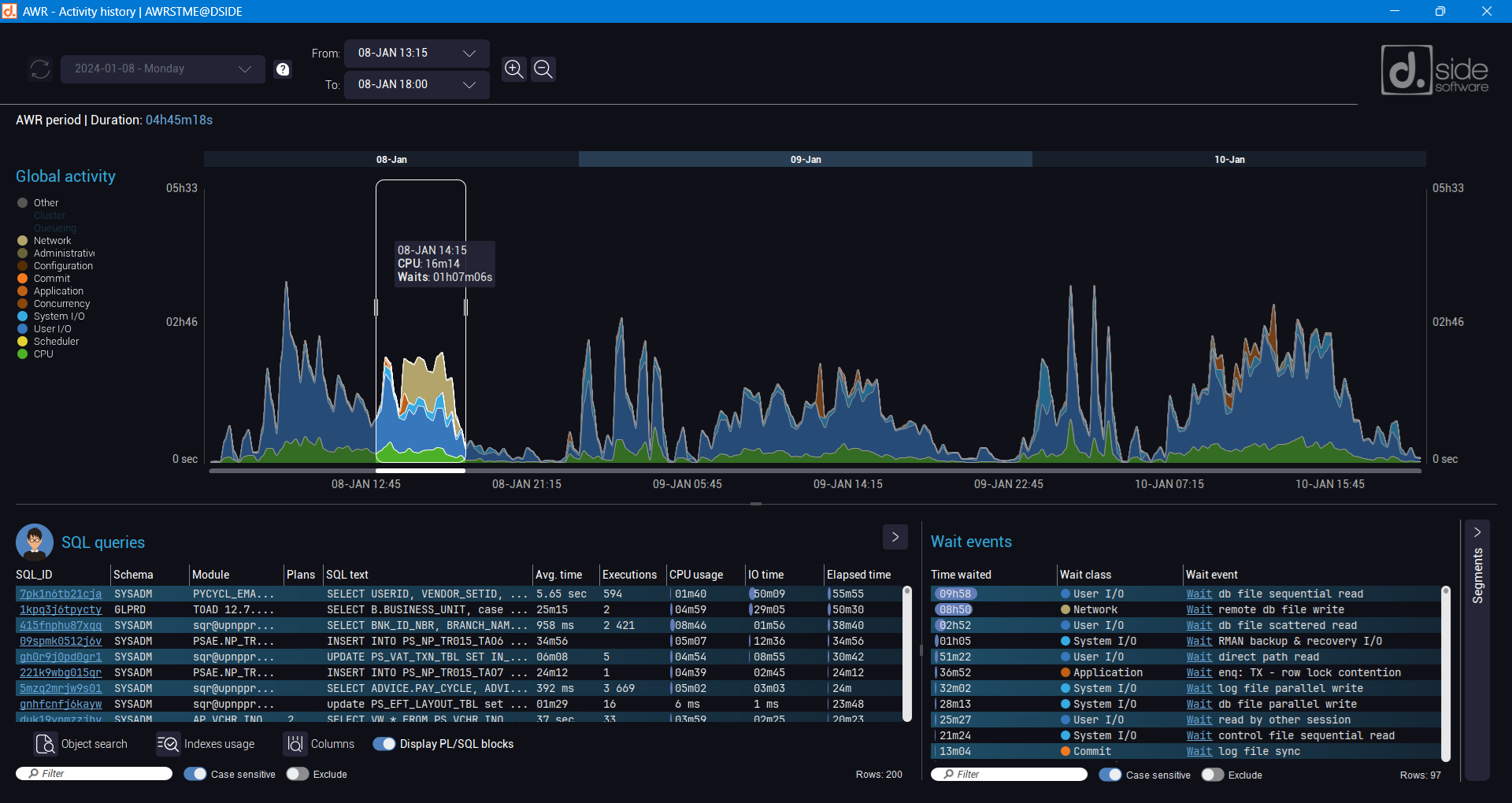Select the 10-Jan day header
1512x803 pixels.
(1229, 159)
